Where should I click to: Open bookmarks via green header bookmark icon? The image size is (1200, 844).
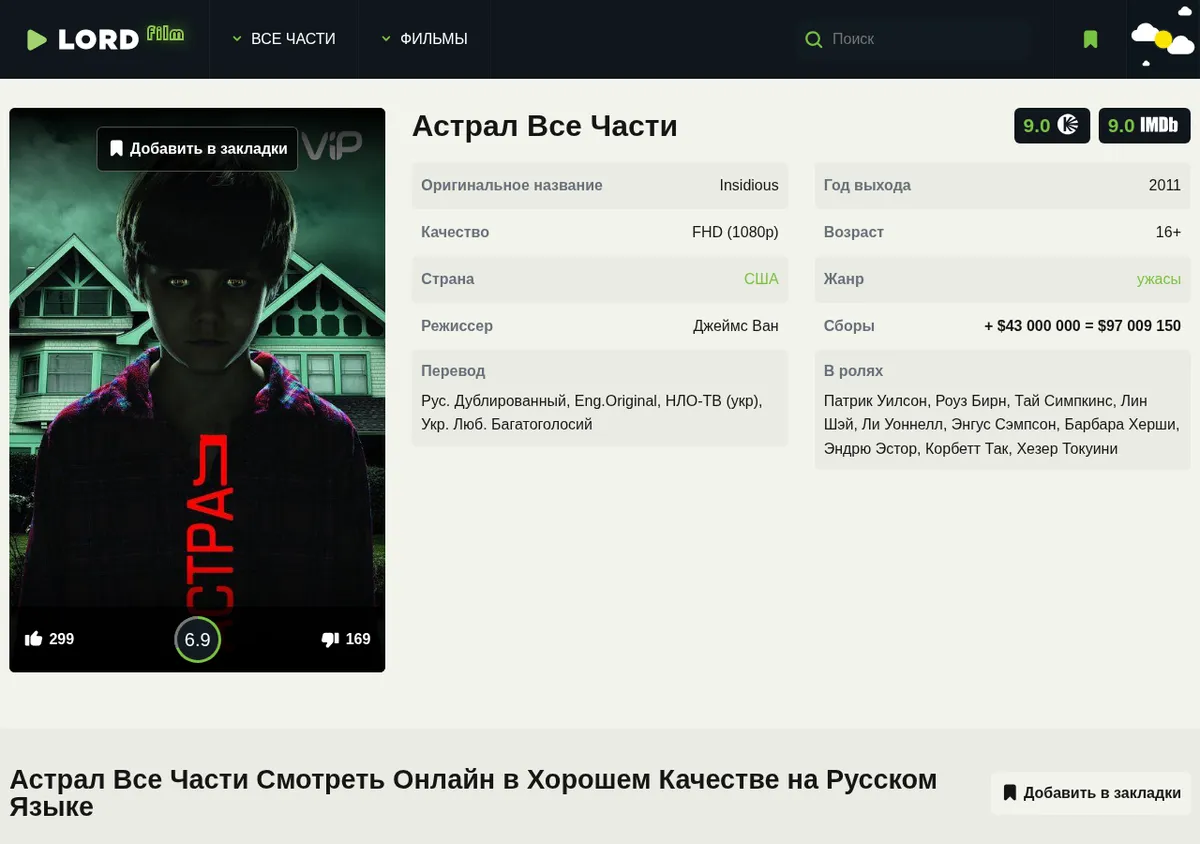pyautogui.click(x=1090, y=39)
